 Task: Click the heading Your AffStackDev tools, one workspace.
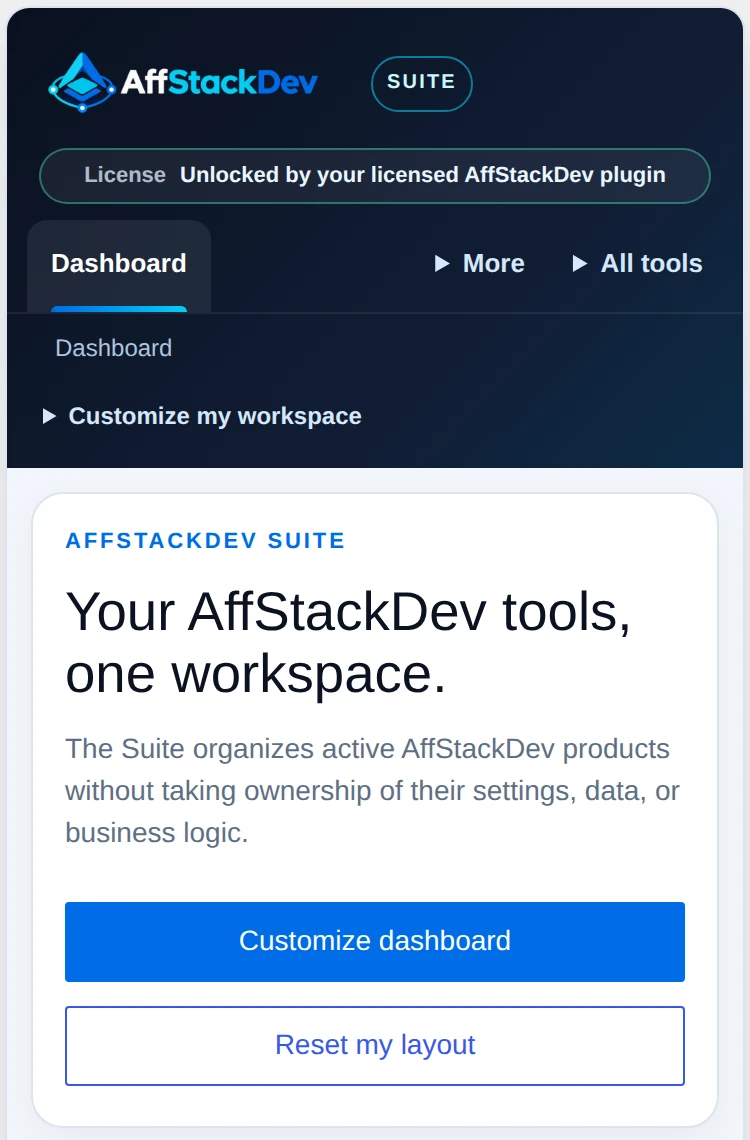point(349,643)
